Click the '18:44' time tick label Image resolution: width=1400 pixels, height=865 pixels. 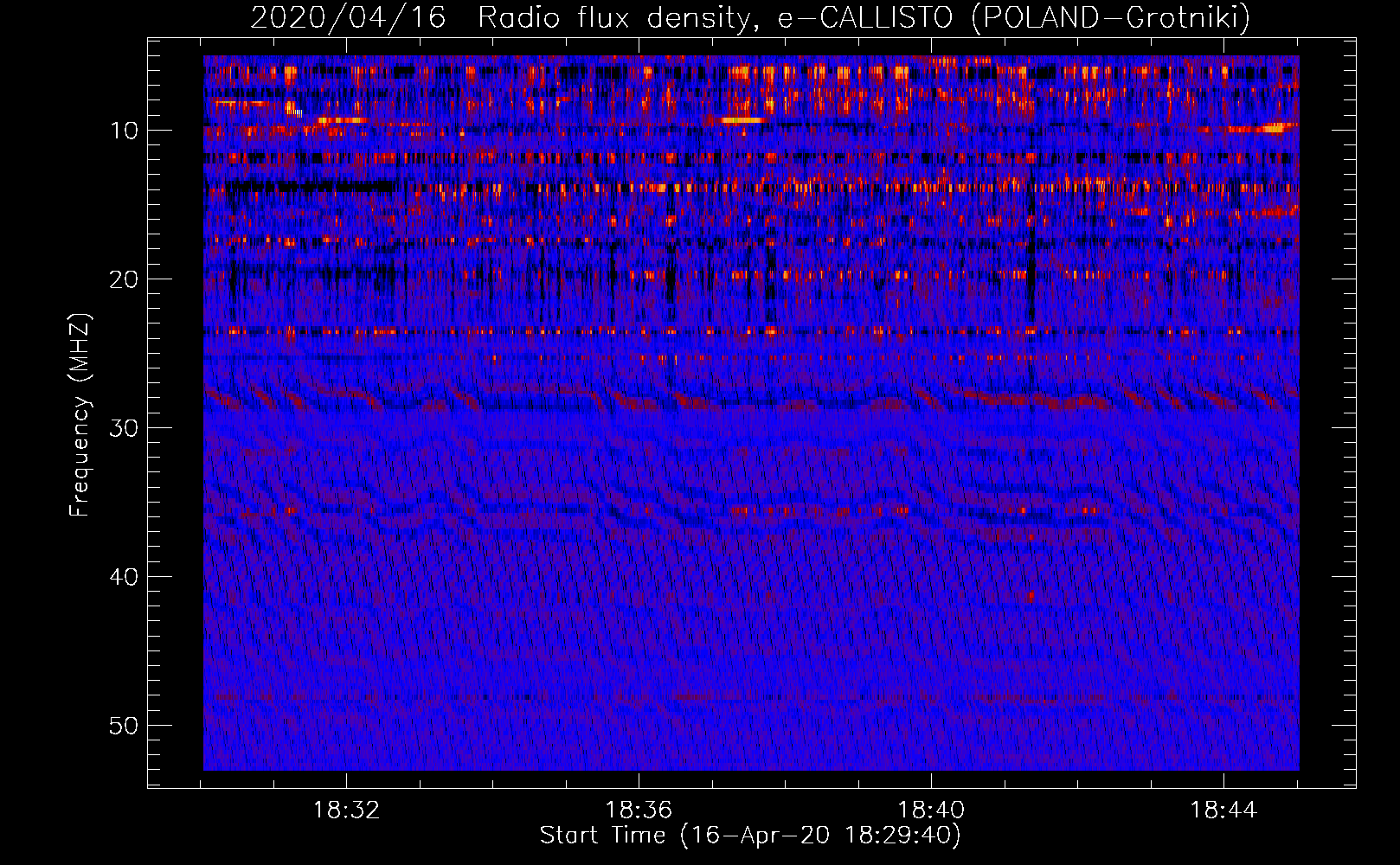point(1223,811)
